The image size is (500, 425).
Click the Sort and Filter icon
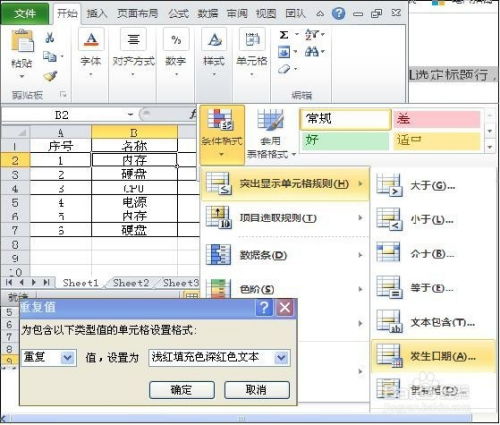tap(312, 34)
